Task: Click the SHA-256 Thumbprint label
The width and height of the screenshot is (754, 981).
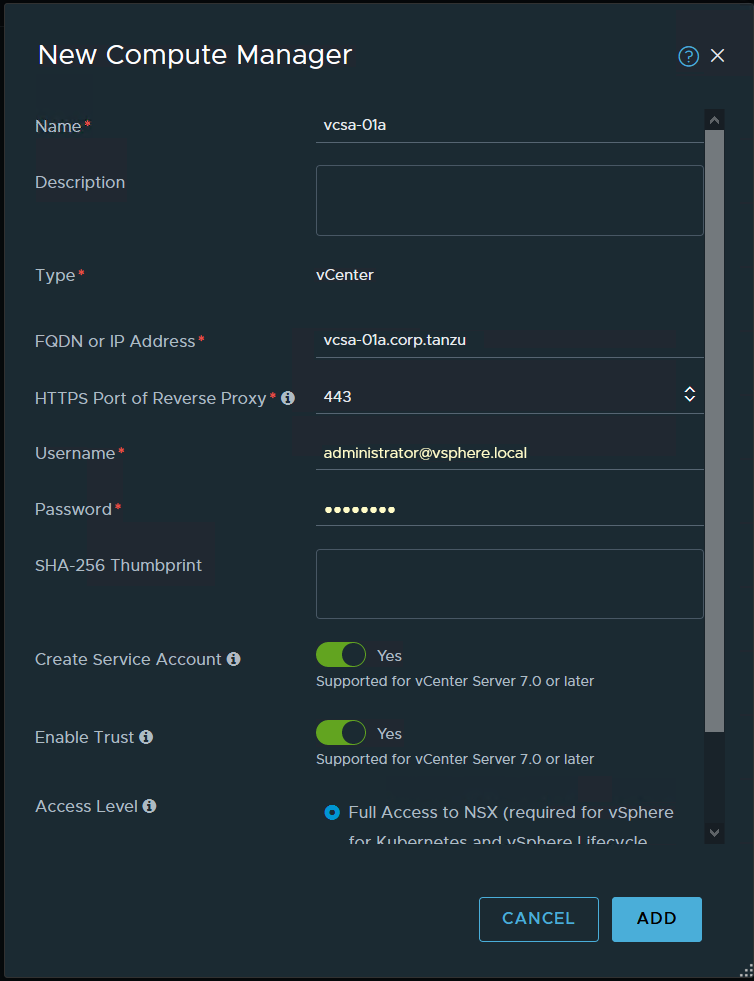Action: pyautogui.click(x=118, y=566)
